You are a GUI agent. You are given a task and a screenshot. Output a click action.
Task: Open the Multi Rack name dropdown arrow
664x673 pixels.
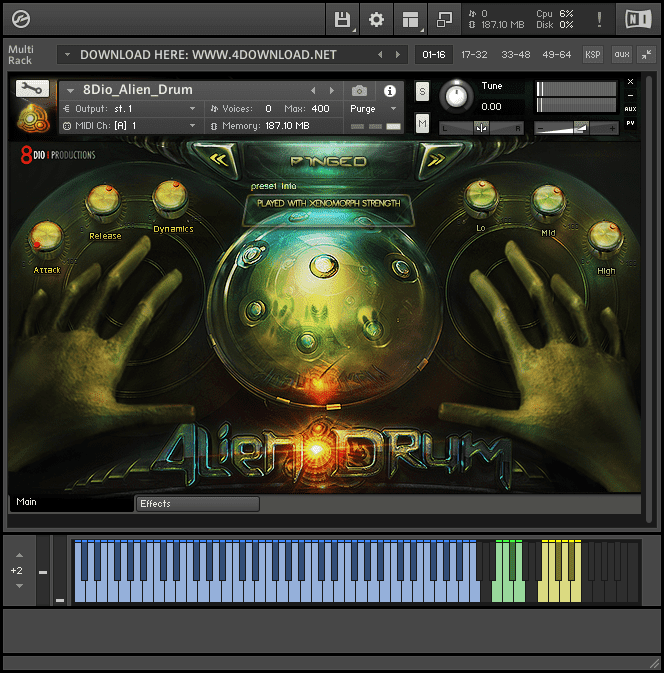[x=67, y=55]
